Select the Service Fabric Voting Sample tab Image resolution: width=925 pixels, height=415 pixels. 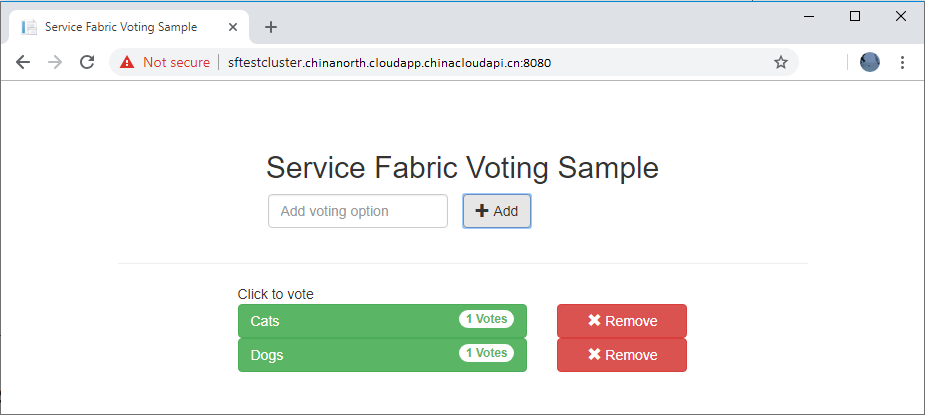[x=120, y=27]
